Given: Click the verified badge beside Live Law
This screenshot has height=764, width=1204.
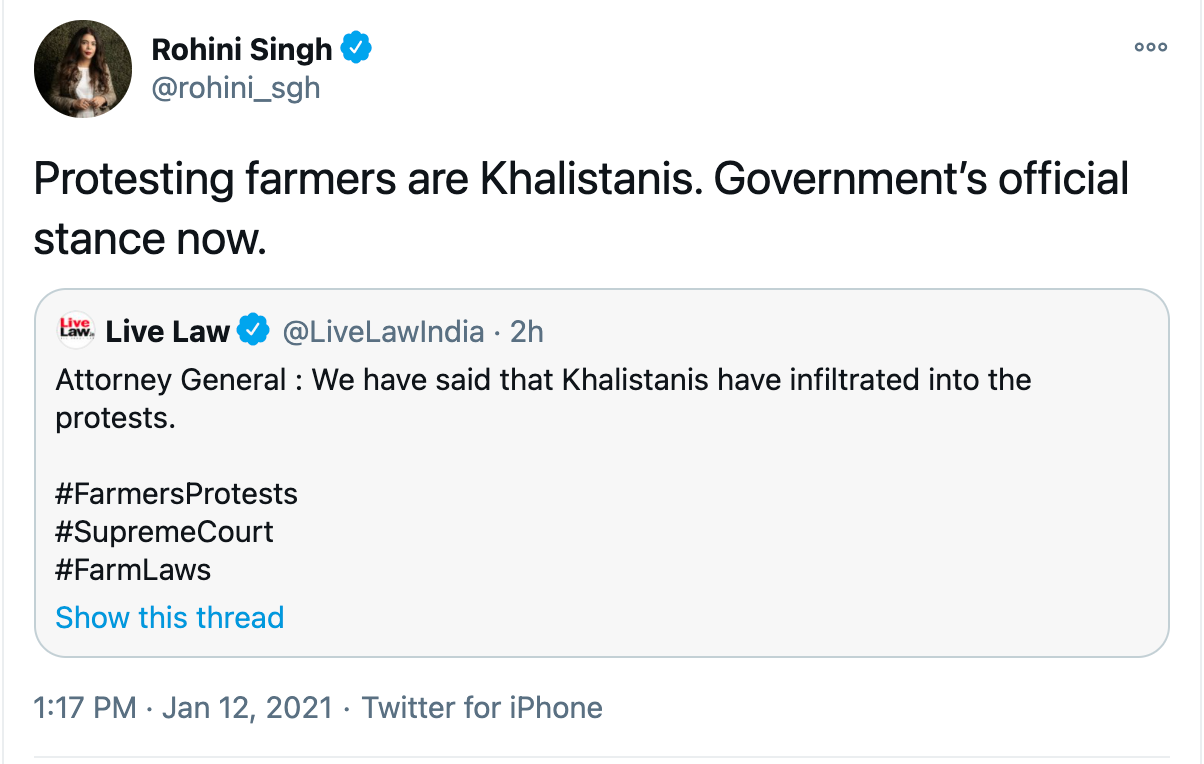Looking at the screenshot, I should click(253, 331).
